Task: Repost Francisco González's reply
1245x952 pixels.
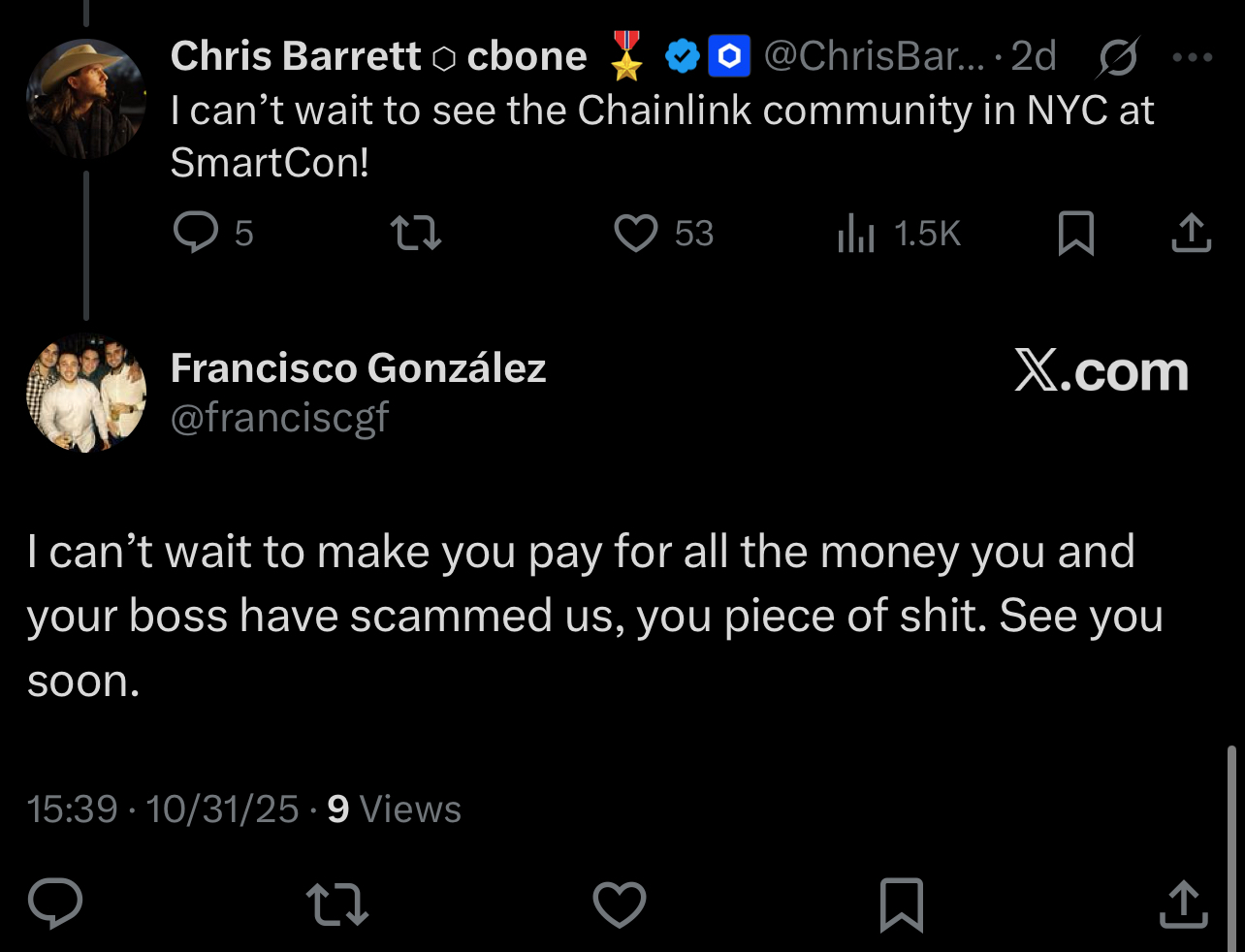Action: [336, 904]
